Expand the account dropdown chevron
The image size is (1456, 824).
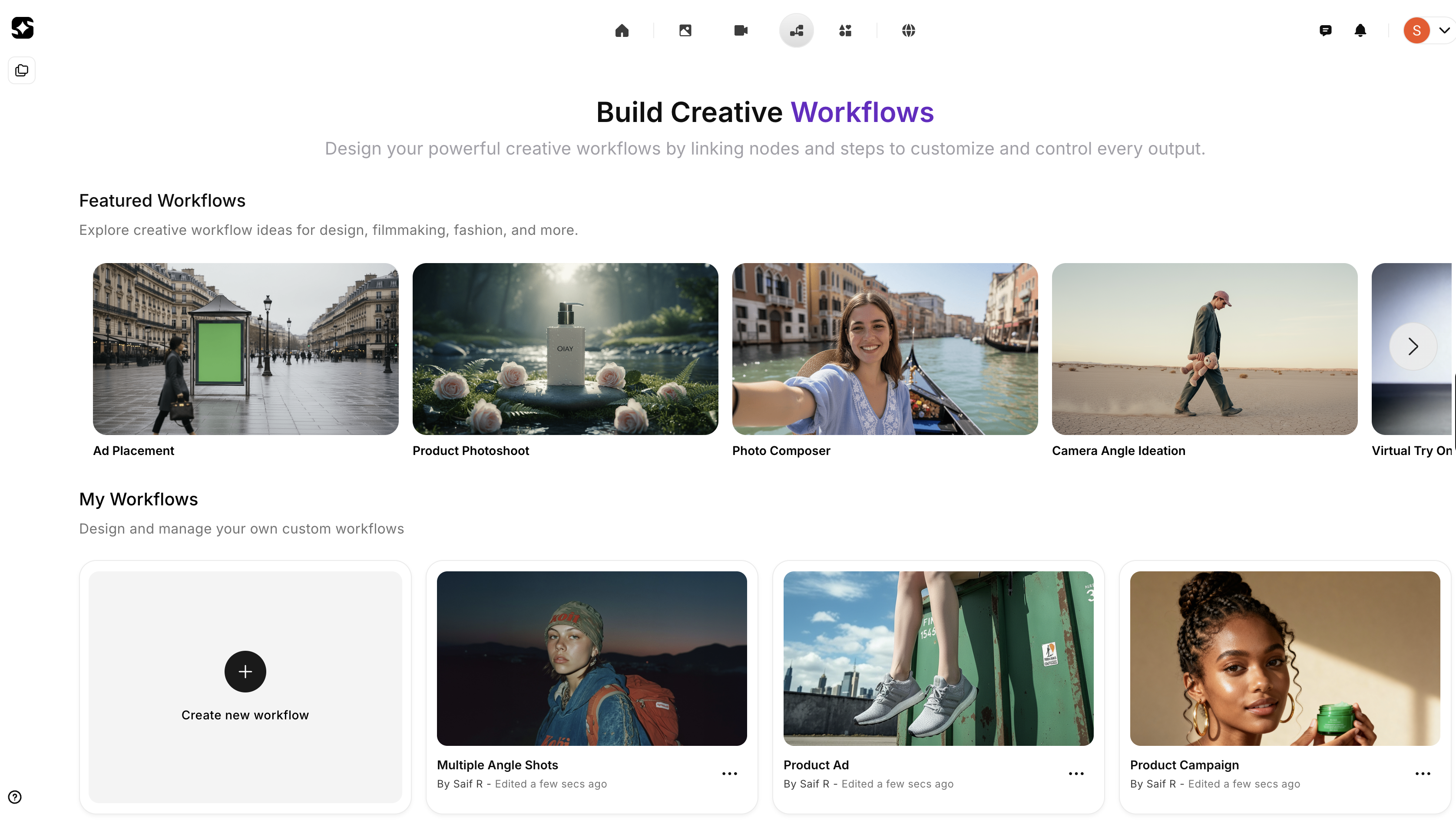click(1445, 30)
